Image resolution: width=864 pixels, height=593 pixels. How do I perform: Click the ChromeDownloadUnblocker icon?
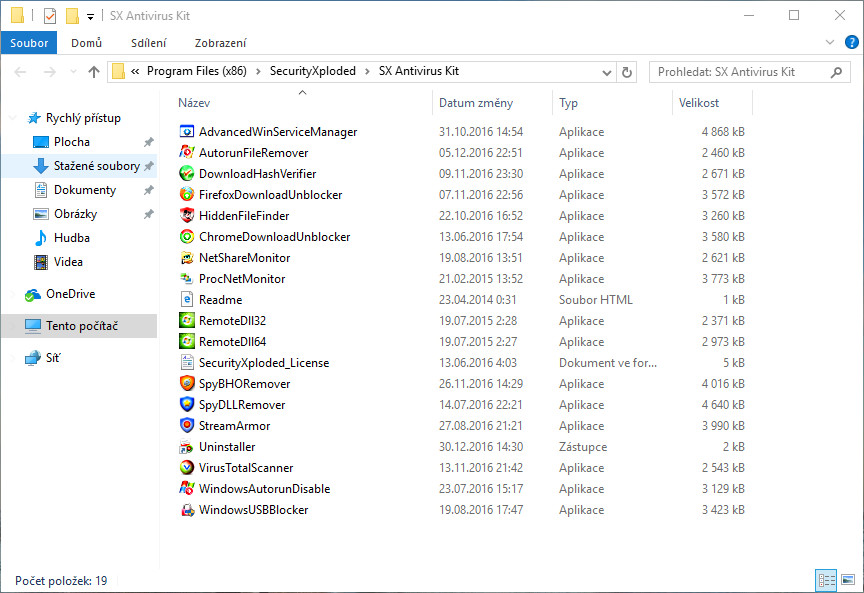(x=187, y=236)
